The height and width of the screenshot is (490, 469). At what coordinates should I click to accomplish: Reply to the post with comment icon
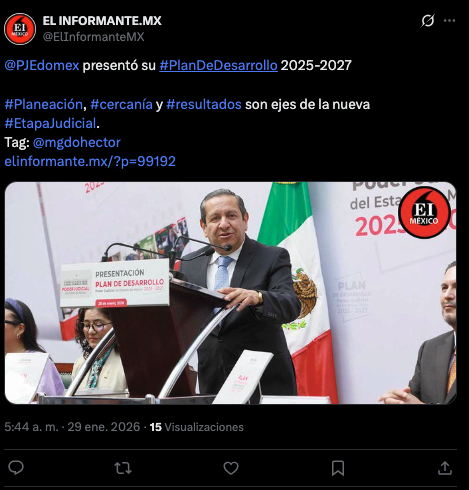tap(16, 468)
